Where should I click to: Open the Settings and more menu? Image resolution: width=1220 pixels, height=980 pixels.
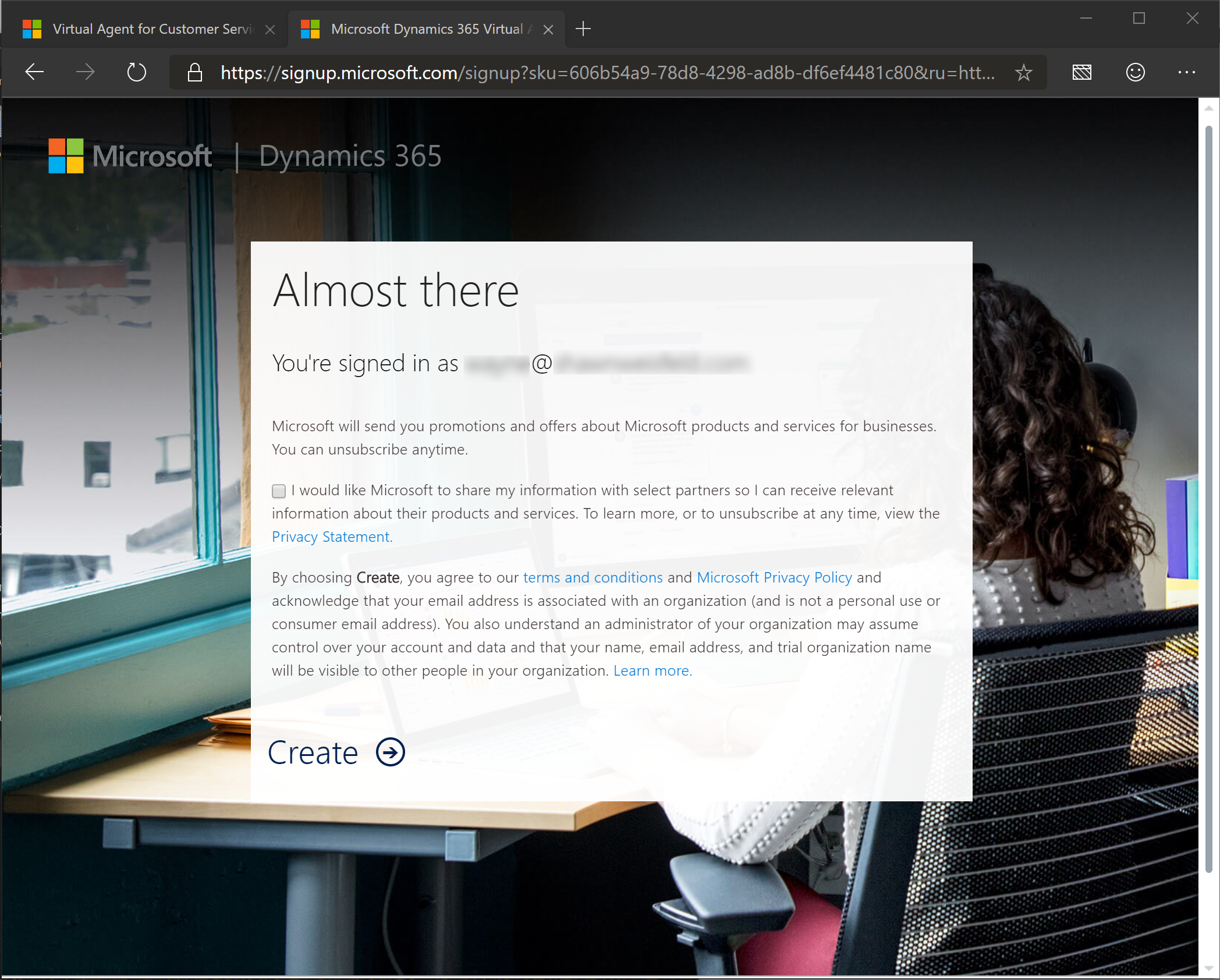click(1187, 72)
